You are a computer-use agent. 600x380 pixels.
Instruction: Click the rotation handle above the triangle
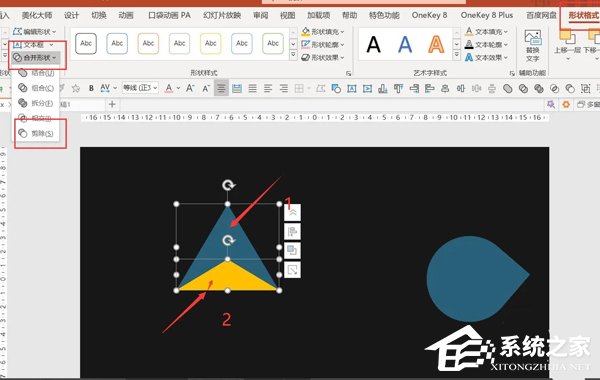tap(228, 185)
